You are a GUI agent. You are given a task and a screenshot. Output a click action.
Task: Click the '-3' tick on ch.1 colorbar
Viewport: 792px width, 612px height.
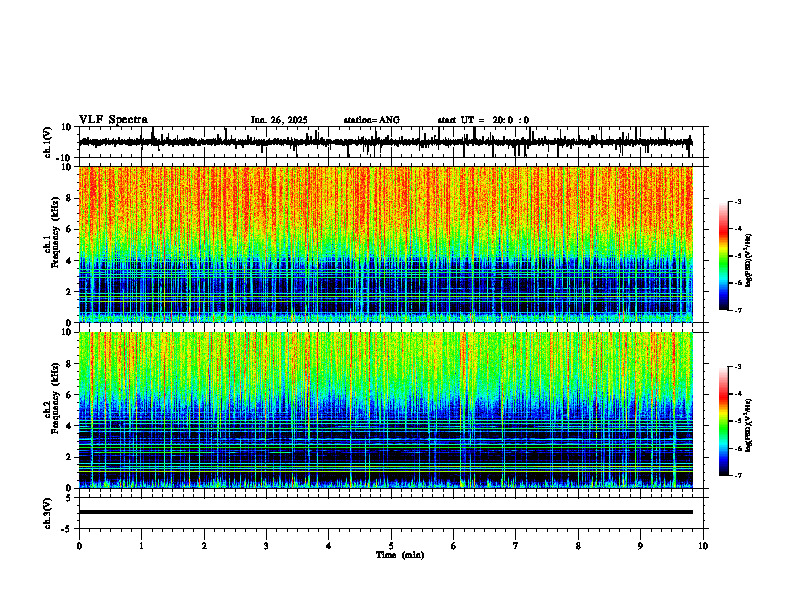(x=737, y=201)
